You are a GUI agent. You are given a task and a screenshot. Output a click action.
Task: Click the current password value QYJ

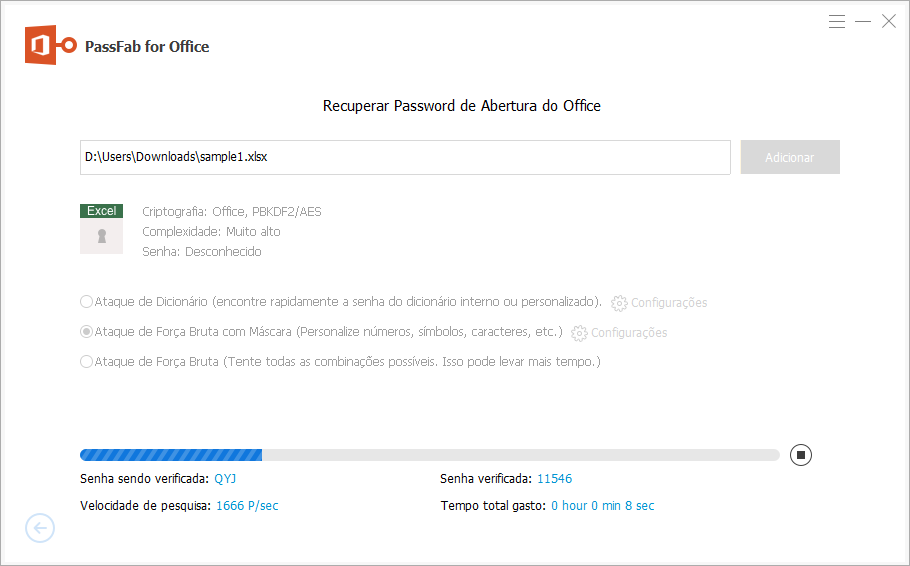pos(225,479)
